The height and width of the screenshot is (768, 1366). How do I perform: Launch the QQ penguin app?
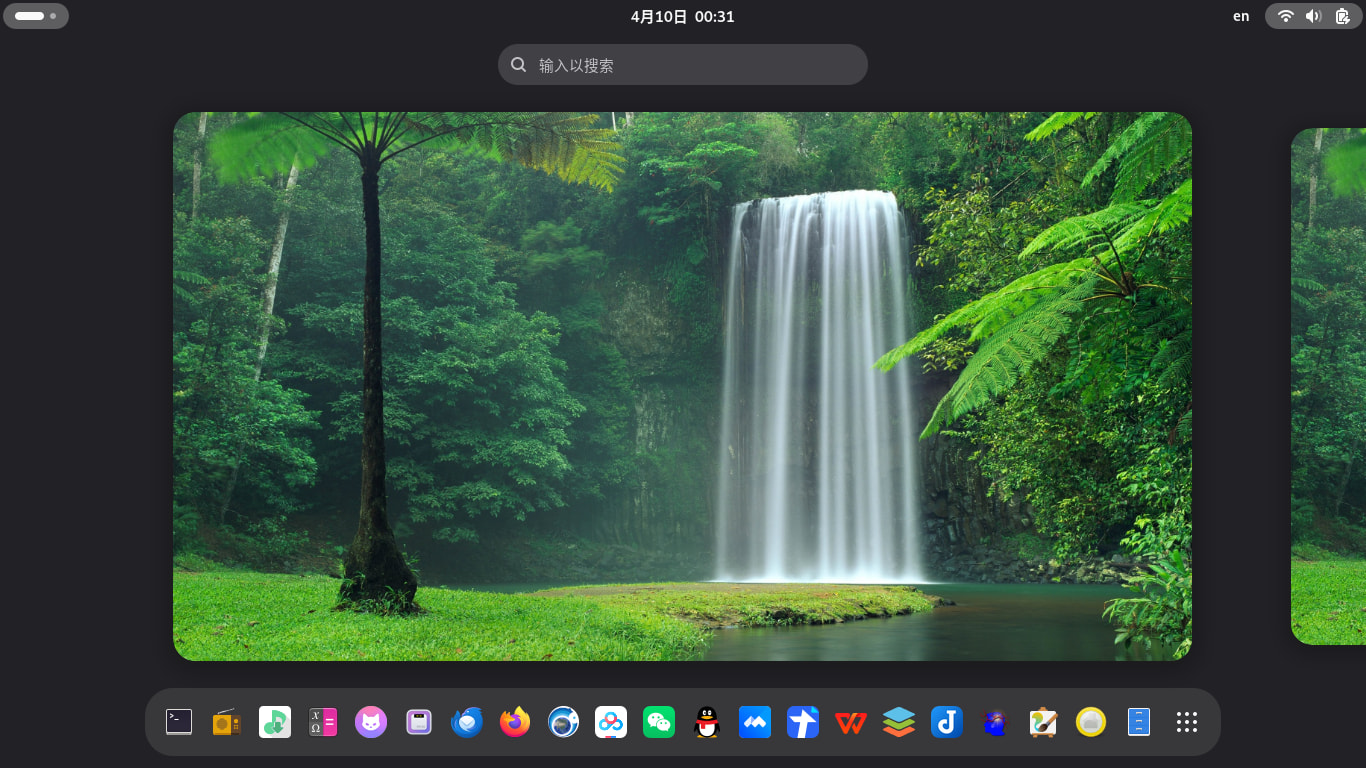coord(707,722)
